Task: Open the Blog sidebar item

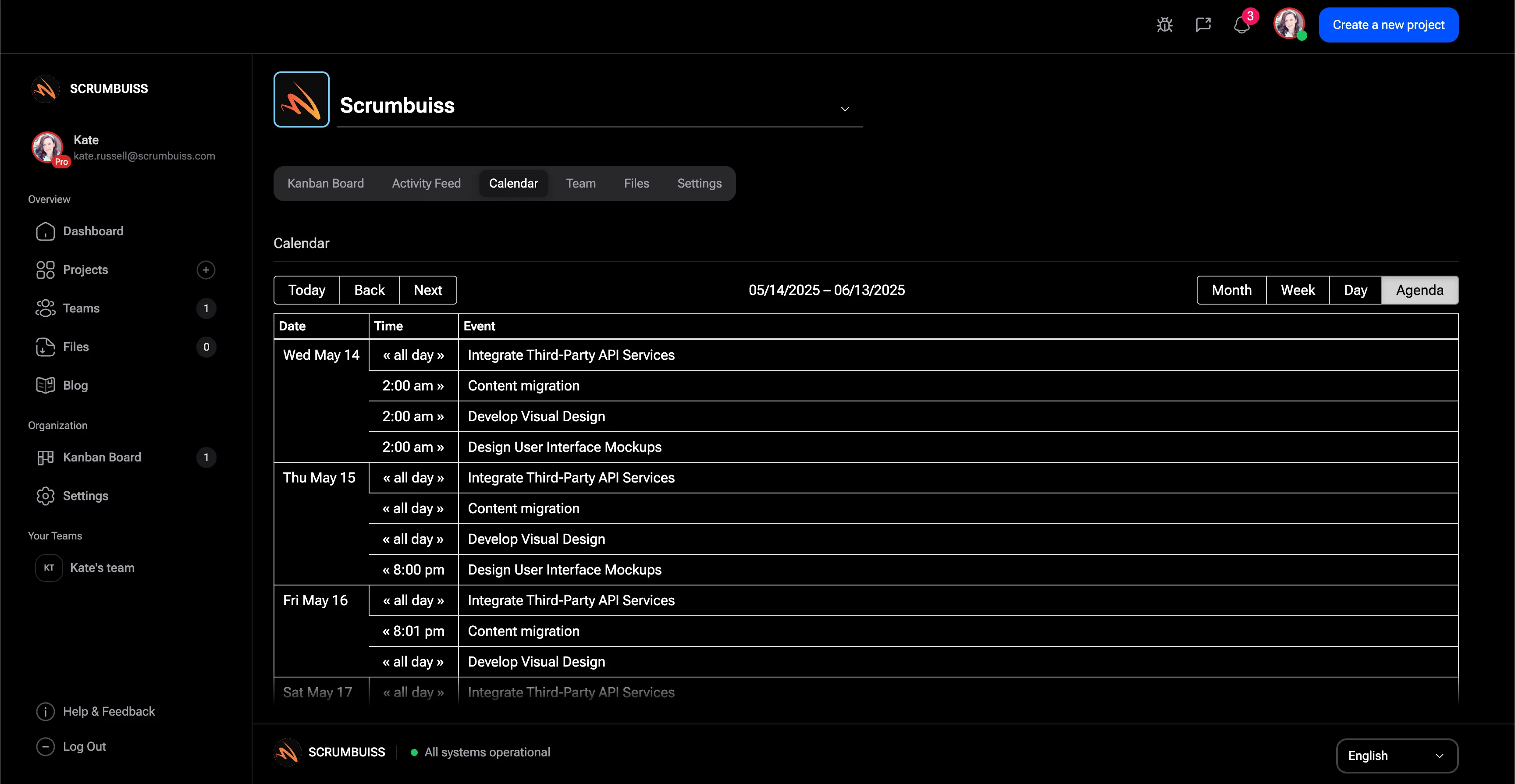Action: point(75,385)
